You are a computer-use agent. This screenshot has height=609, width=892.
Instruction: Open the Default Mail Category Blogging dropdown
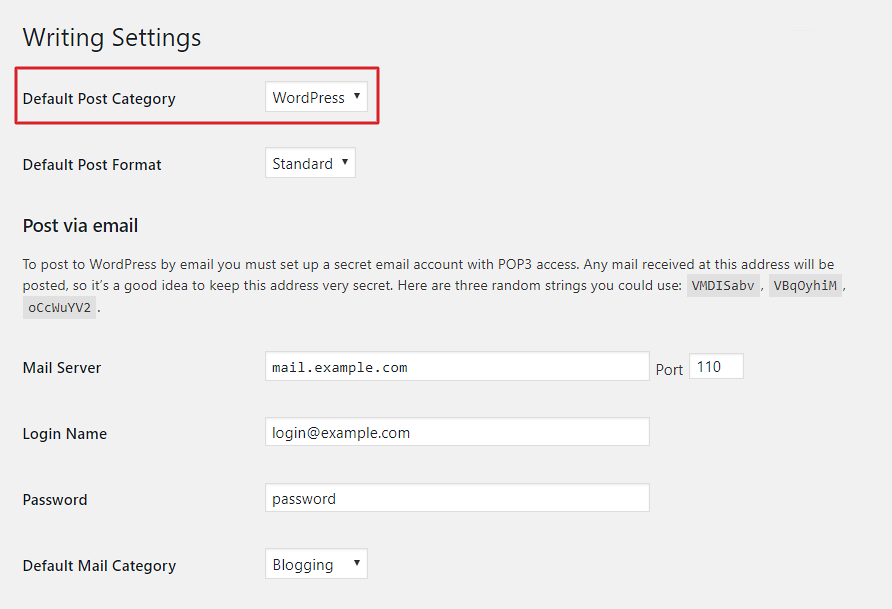316,564
